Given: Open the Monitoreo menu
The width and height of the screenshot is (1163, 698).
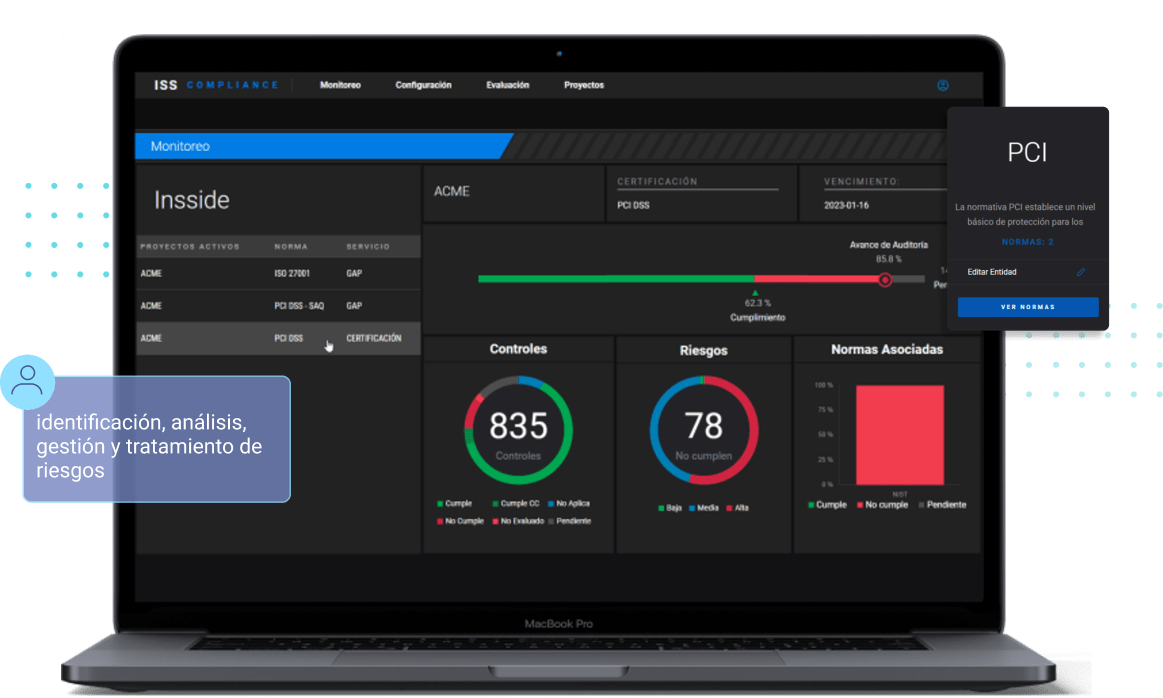Looking at the screenshot, I should 340,85.
